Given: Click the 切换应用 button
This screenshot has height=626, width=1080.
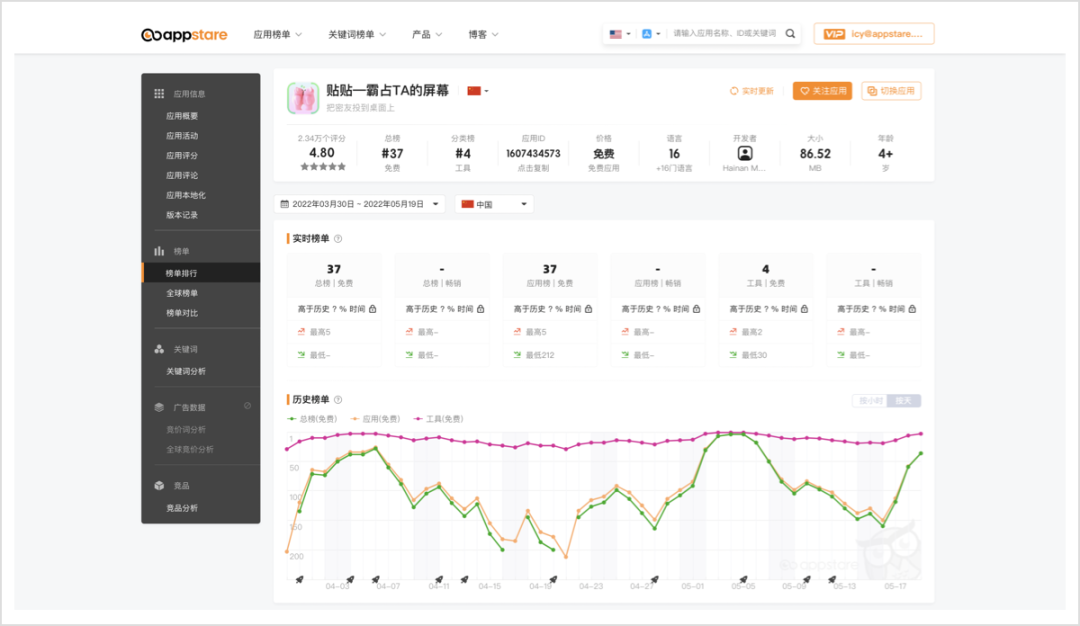Looking at the screenshot, I should pos(891,91).
